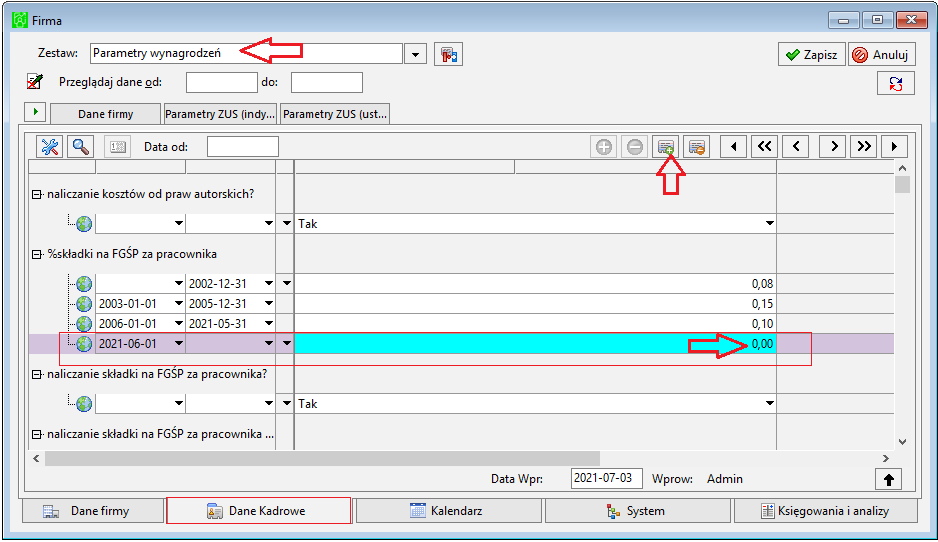Image resolution: width=938 pixels, height=542 pixels.
Task: Click the icon button next to Zestaw dropdown
Action: [x=448, y=54]
